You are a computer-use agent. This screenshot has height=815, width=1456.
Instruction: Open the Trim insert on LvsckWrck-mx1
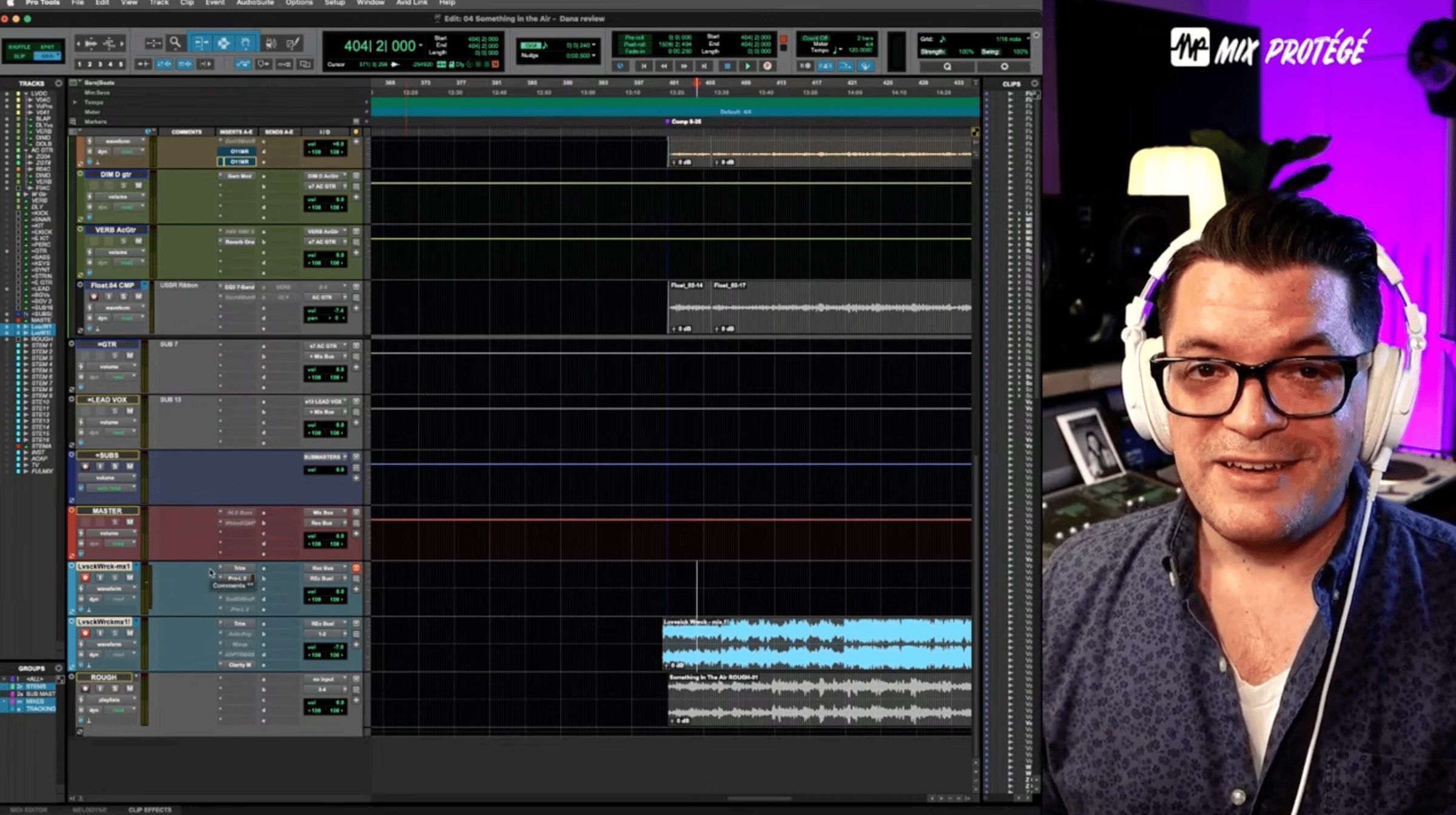click(x=239, y=568)
